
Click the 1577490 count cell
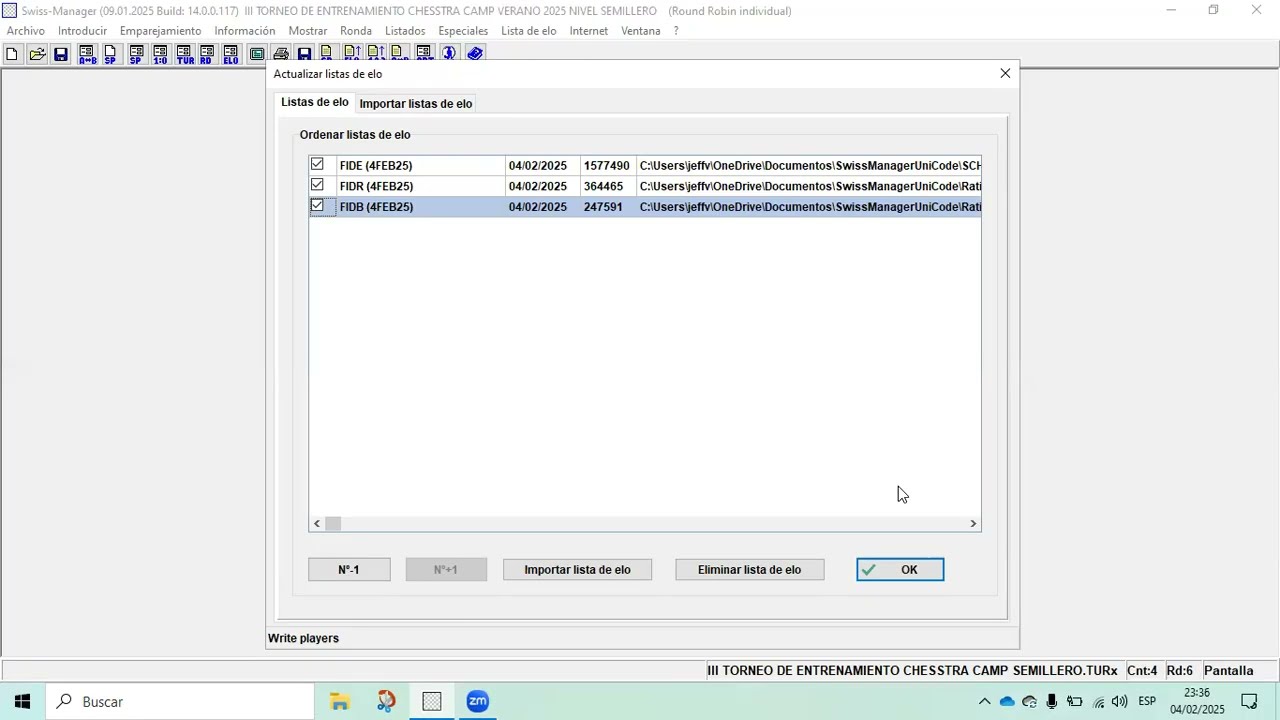point(607,166)
